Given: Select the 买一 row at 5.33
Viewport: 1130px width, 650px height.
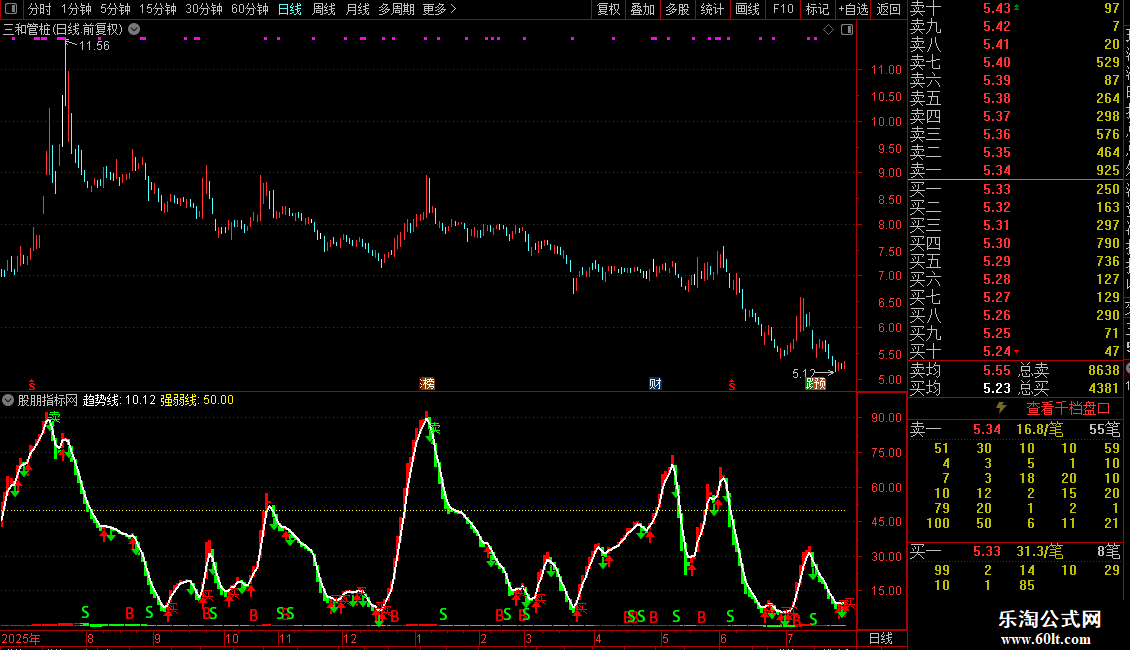Looking at the screenshot, I should tap(1015, 189).
